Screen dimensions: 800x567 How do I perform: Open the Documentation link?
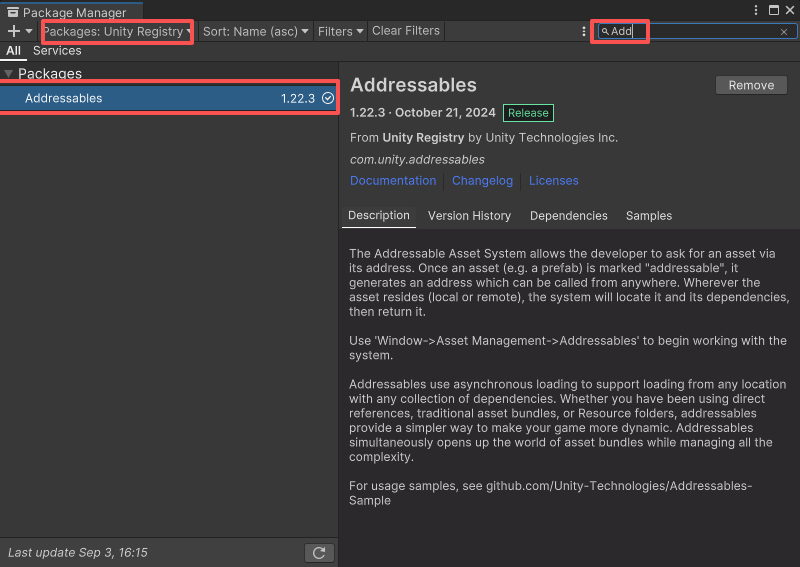pyautogui.click(x=393, y=181)
